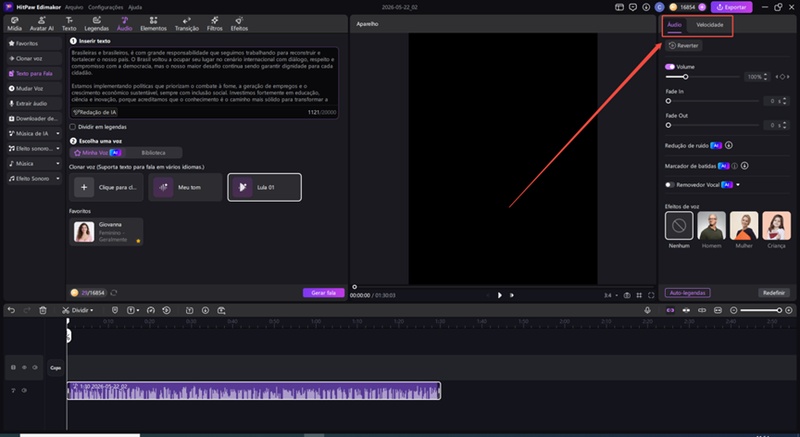Screen dimensions: 800x437
Task: Toggle visibility eye on the audio track
Action: pyautogui.click(x=24, y=391)
